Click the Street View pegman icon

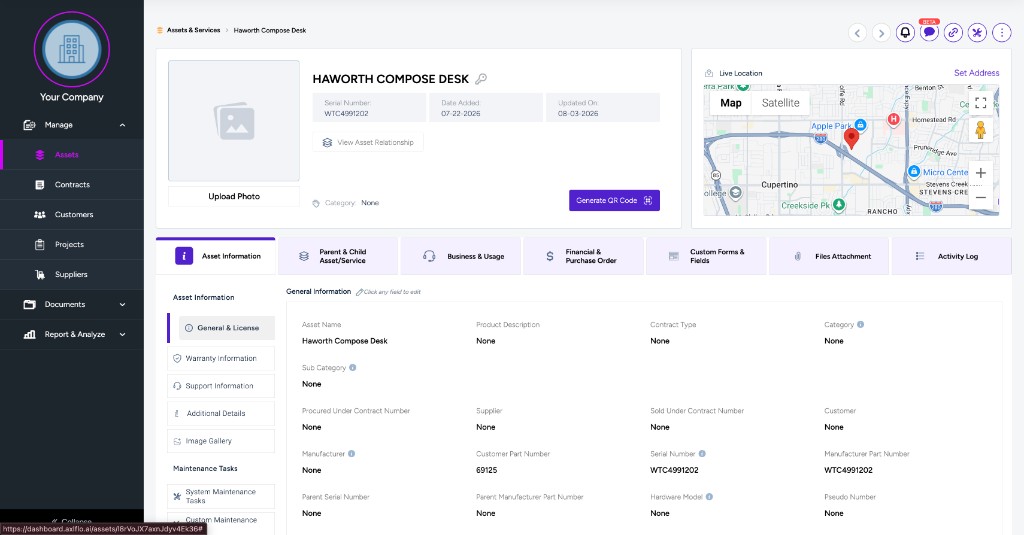point(980,130)
